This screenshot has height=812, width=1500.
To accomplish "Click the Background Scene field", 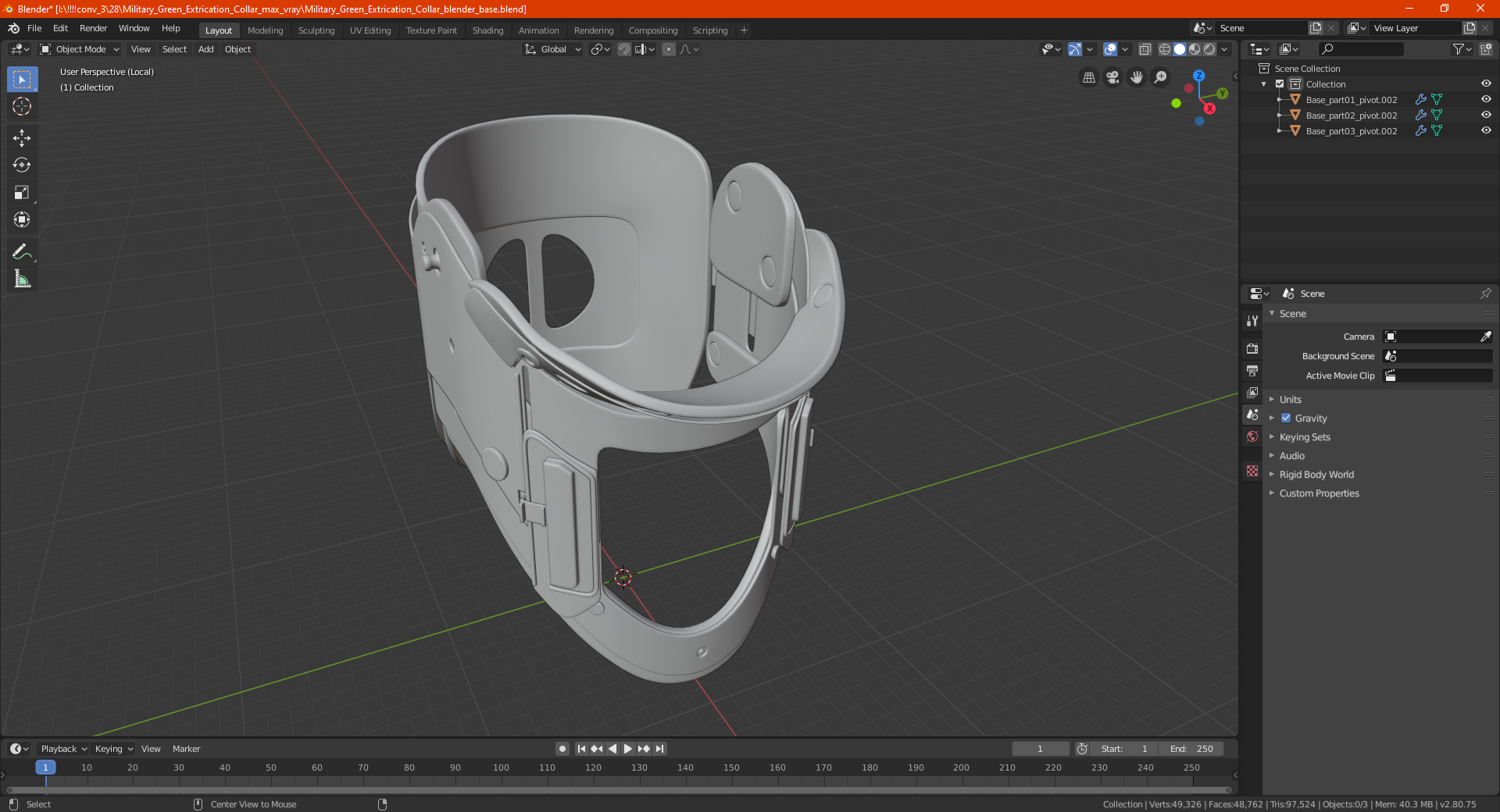I will tap(1437, 356).
